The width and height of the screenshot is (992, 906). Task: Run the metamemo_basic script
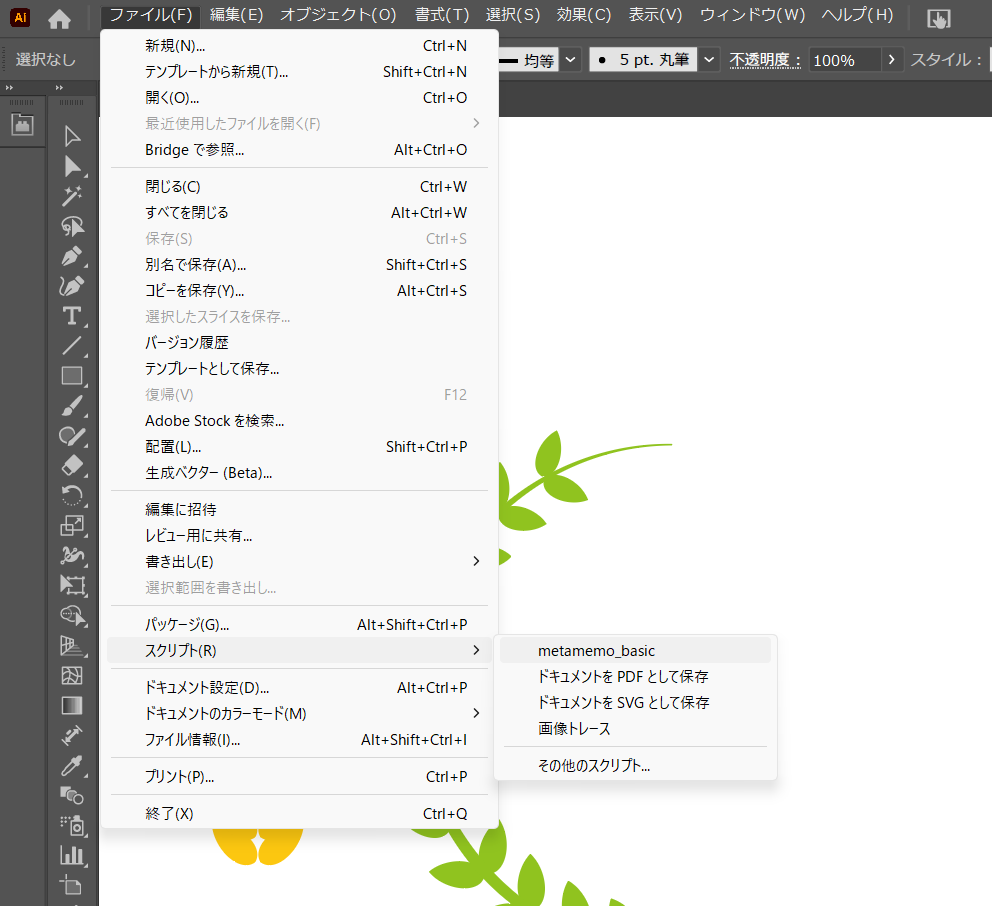635,650
